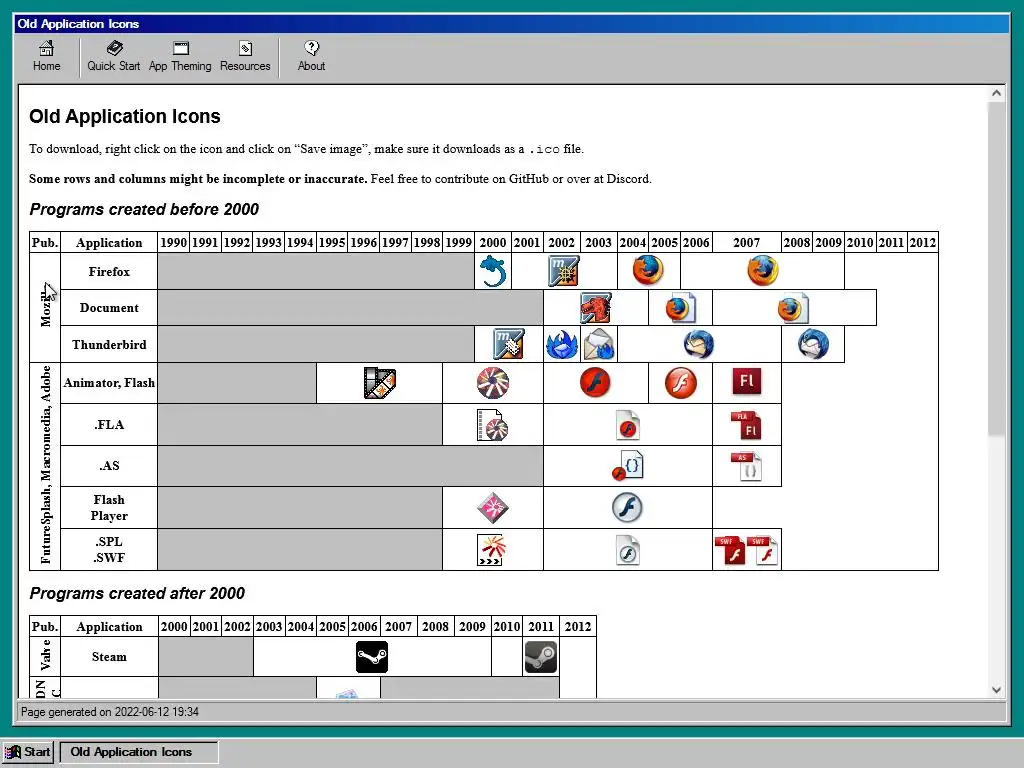Click the "Programs created after 2000" heading
This screenshot has height=768, width=1024.
click(x=137, y=593)
